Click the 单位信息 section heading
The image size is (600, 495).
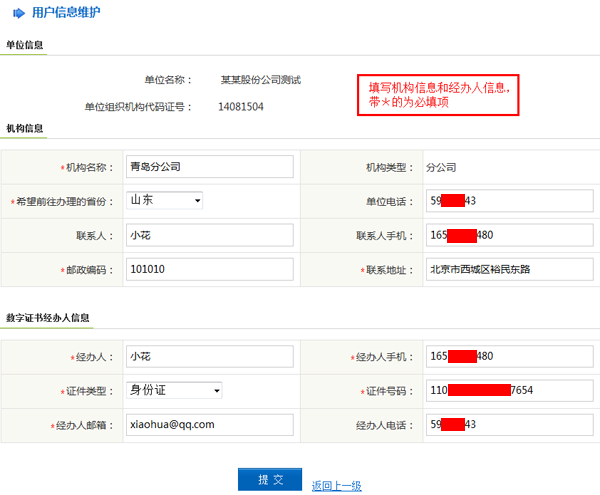pos(24,45)
